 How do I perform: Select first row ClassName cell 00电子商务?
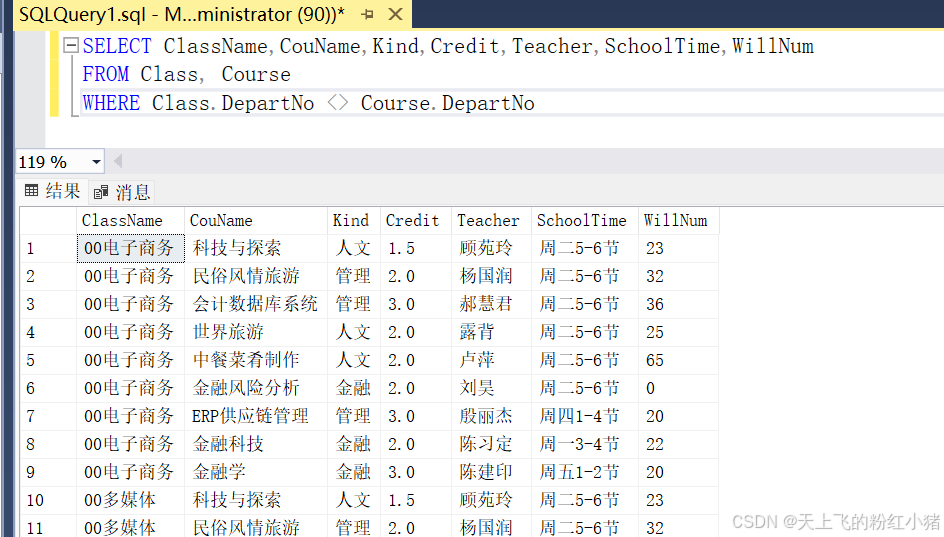130,249
